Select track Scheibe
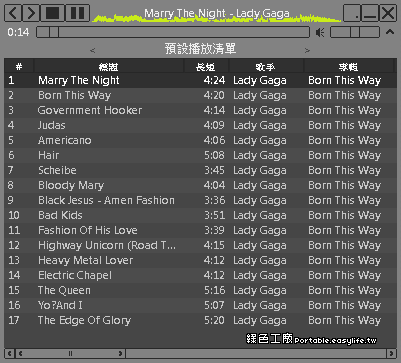401x363 pixels. coord(200,170)
